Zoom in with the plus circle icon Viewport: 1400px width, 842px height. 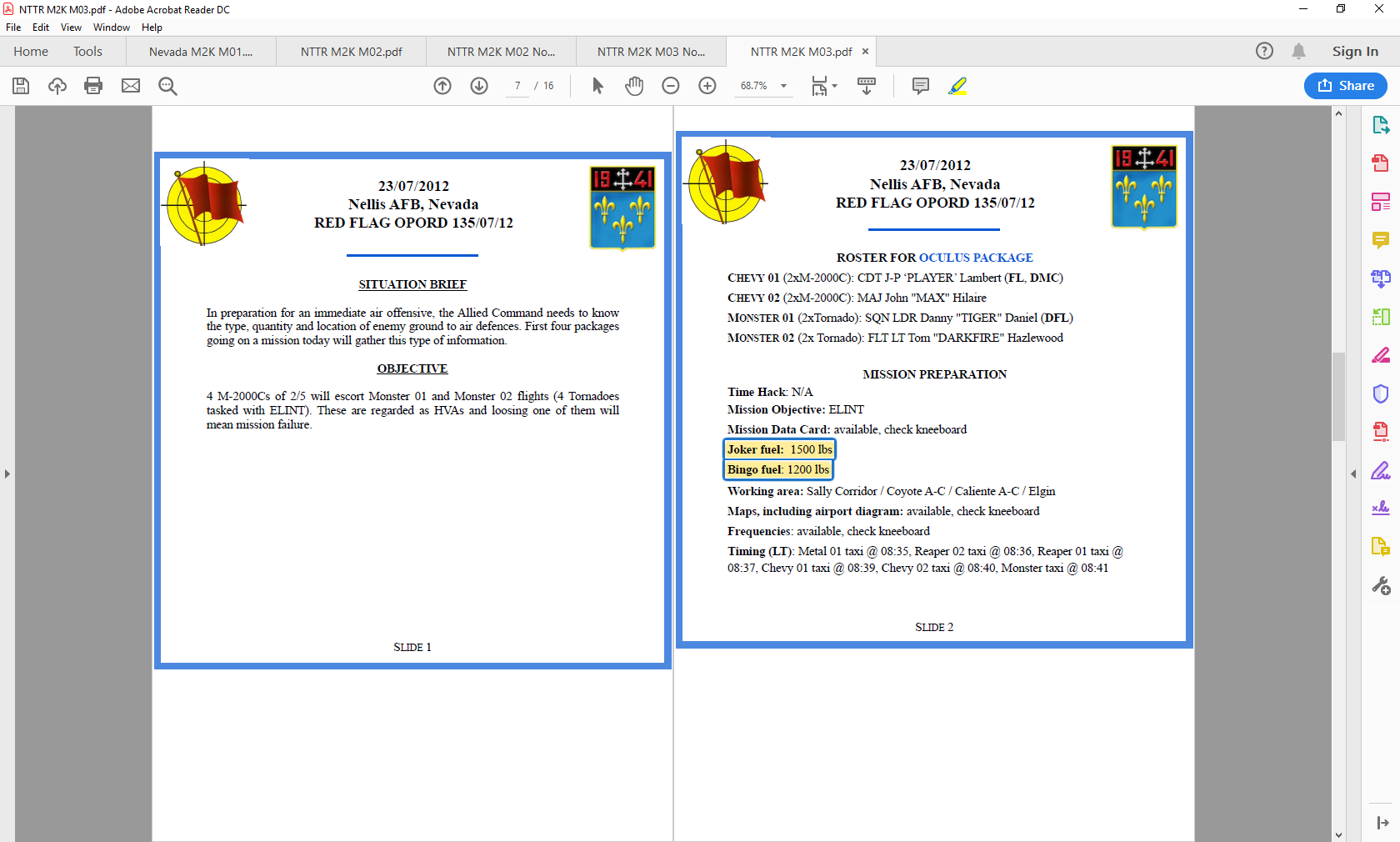(707, 86)
